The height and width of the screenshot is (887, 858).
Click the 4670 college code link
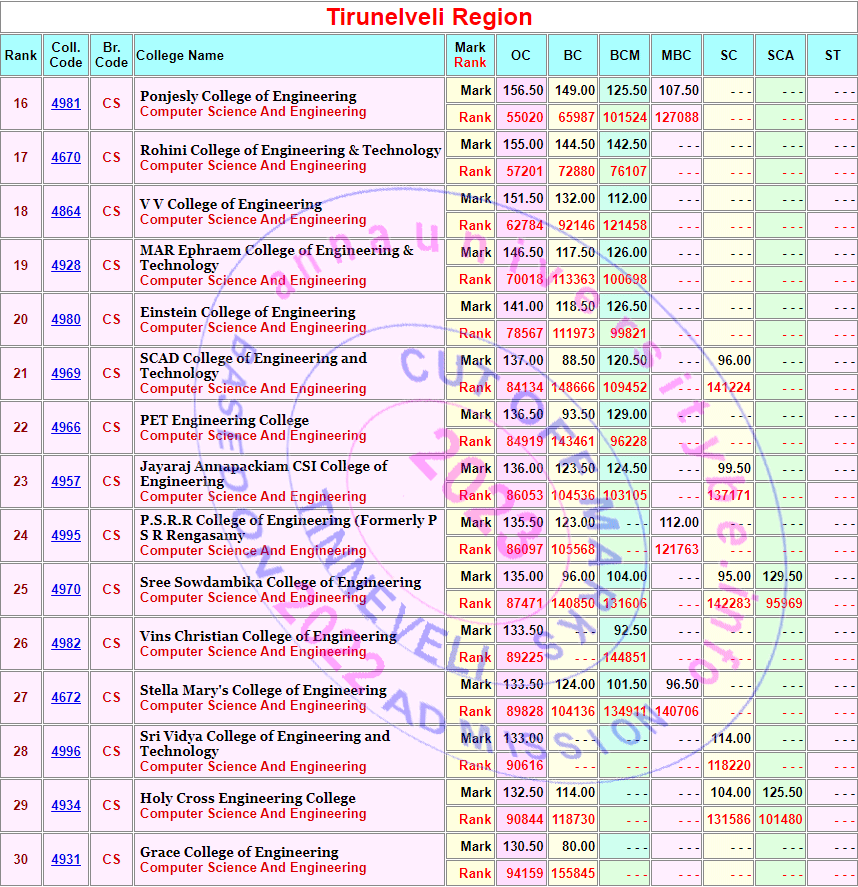66,158
